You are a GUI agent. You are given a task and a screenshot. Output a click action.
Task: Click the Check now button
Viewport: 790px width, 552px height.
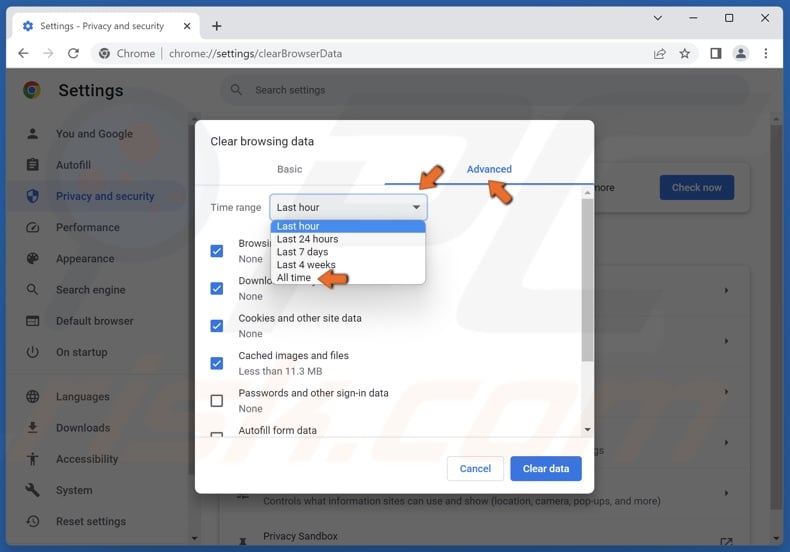pyautogui.click(x=696, y=187)
